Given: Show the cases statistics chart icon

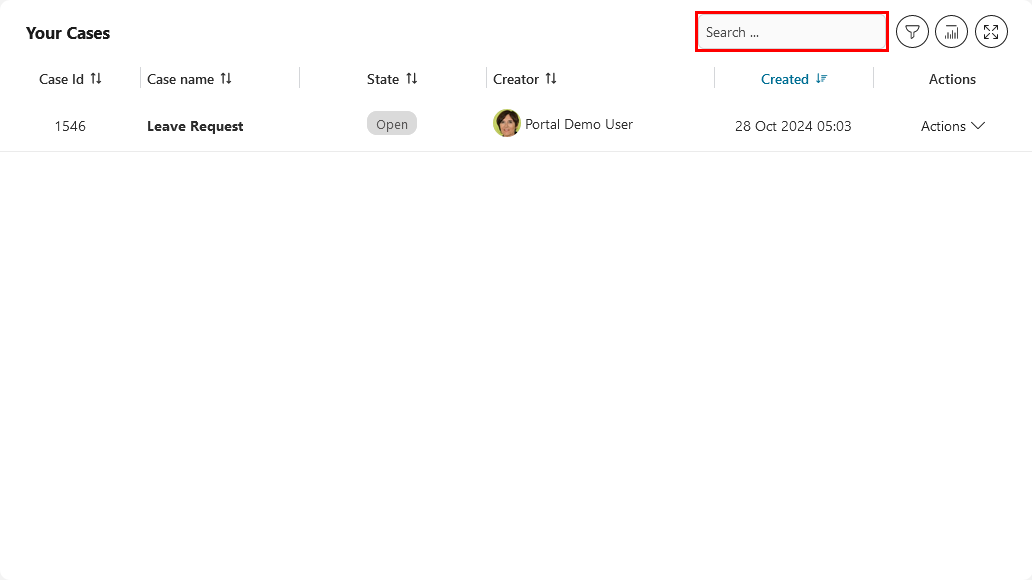Looking at the screenshot, I should (x=951, y=32).
